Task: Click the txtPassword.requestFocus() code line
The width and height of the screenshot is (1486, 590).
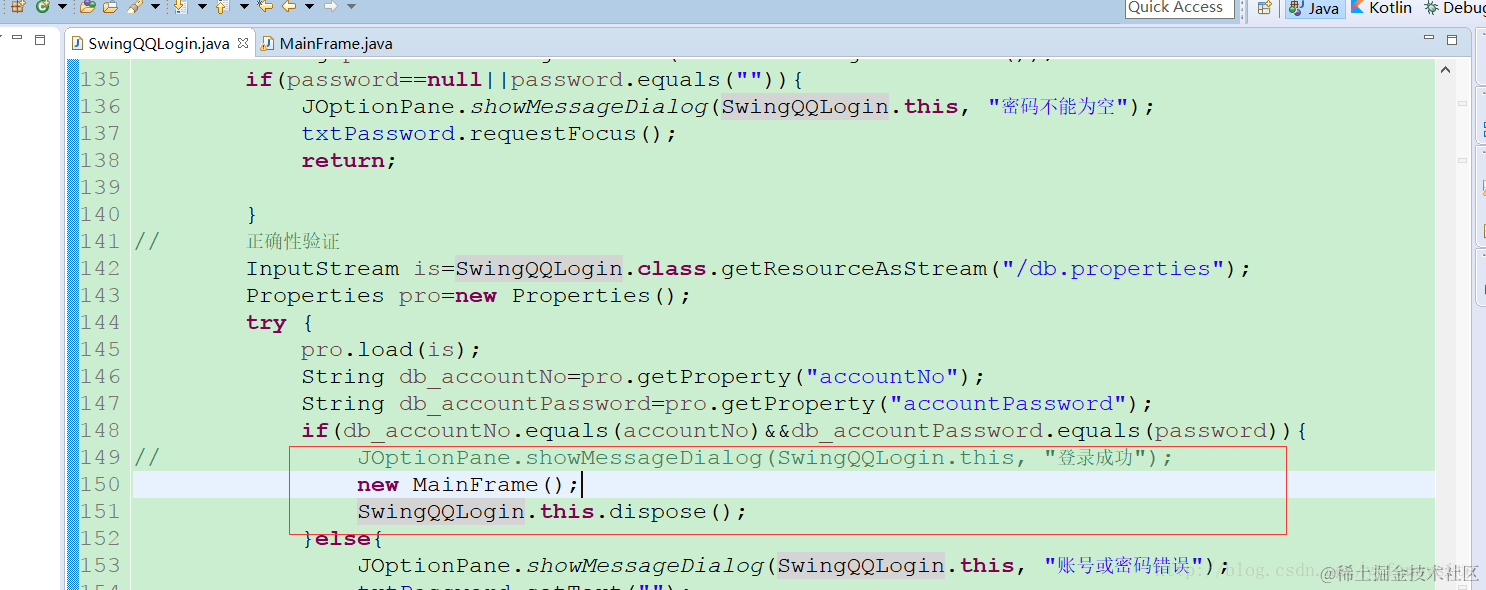Action: pyautogui.click(x=489, y=133)
